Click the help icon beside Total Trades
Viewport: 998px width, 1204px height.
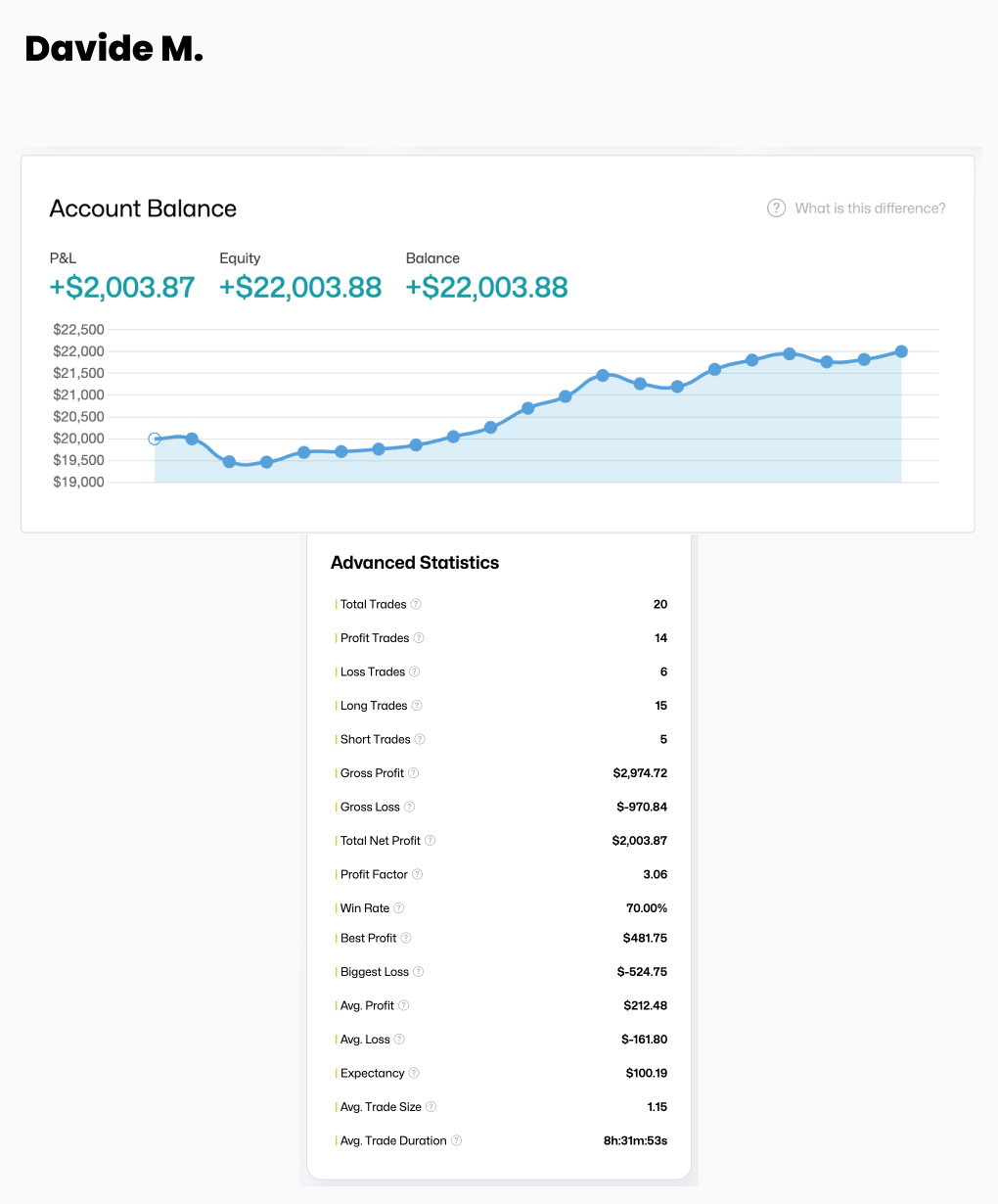point(416,604)
